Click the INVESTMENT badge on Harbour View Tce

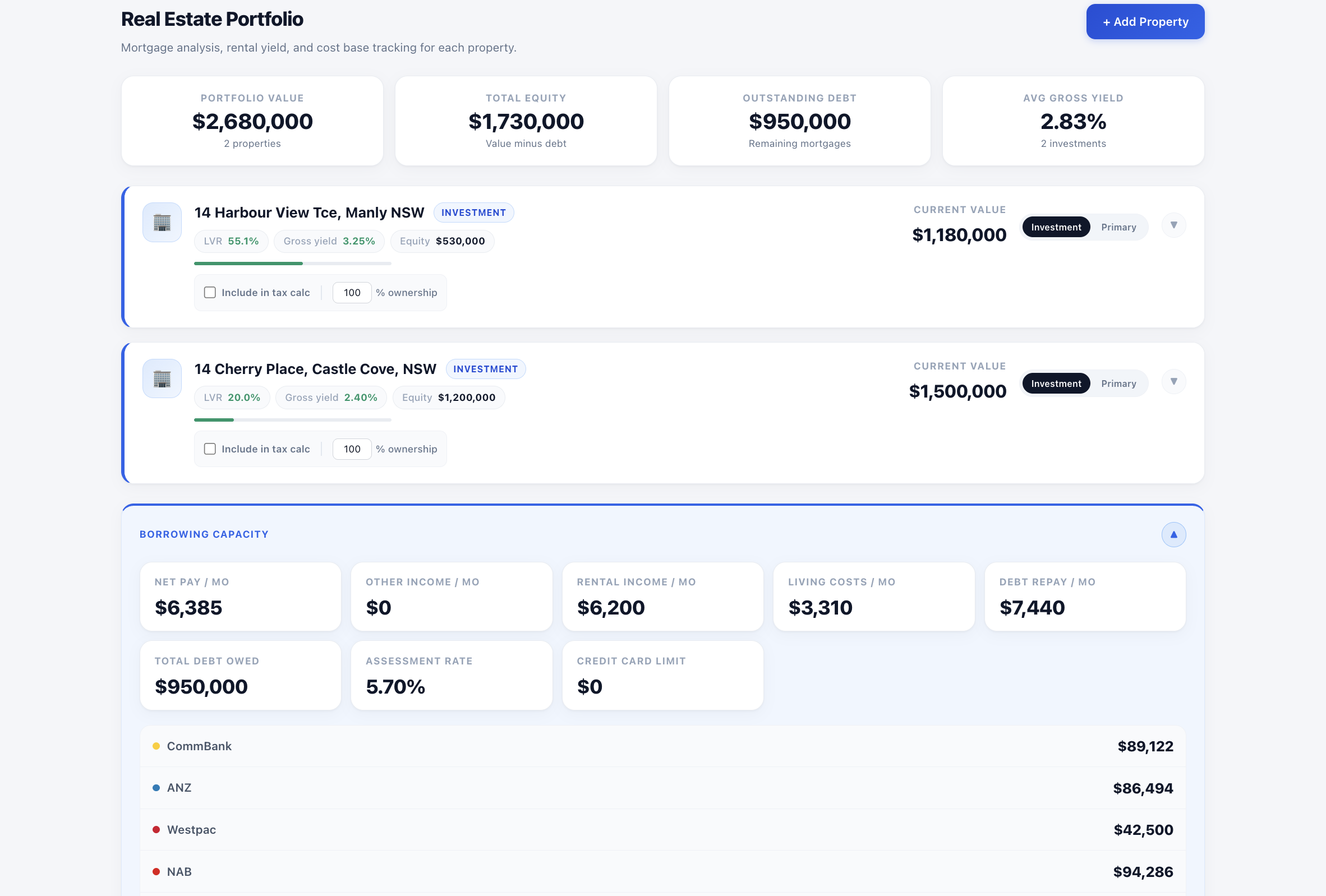click(473, 213)
